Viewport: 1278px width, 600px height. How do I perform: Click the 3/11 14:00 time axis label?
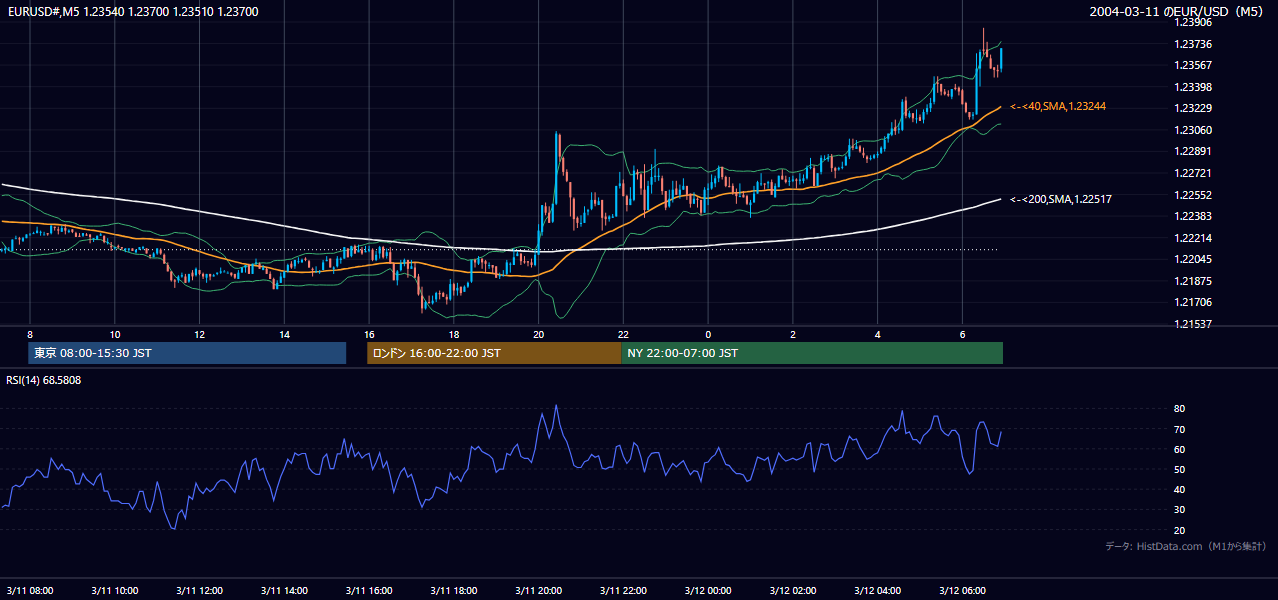pos(285,591)
